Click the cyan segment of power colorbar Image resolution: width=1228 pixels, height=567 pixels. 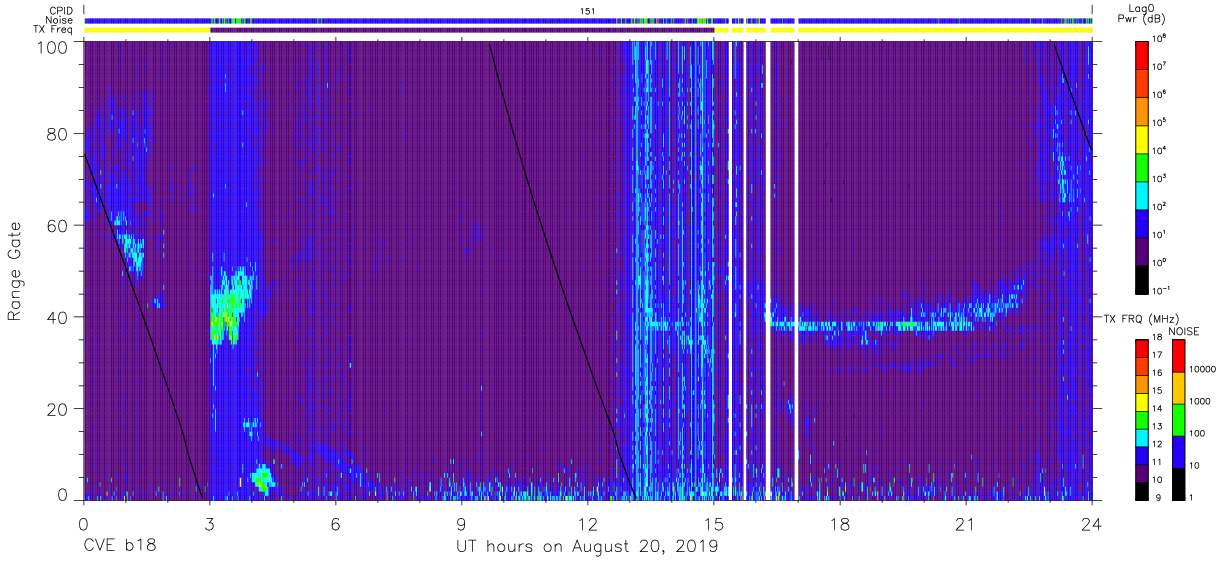pos(1142,195)
